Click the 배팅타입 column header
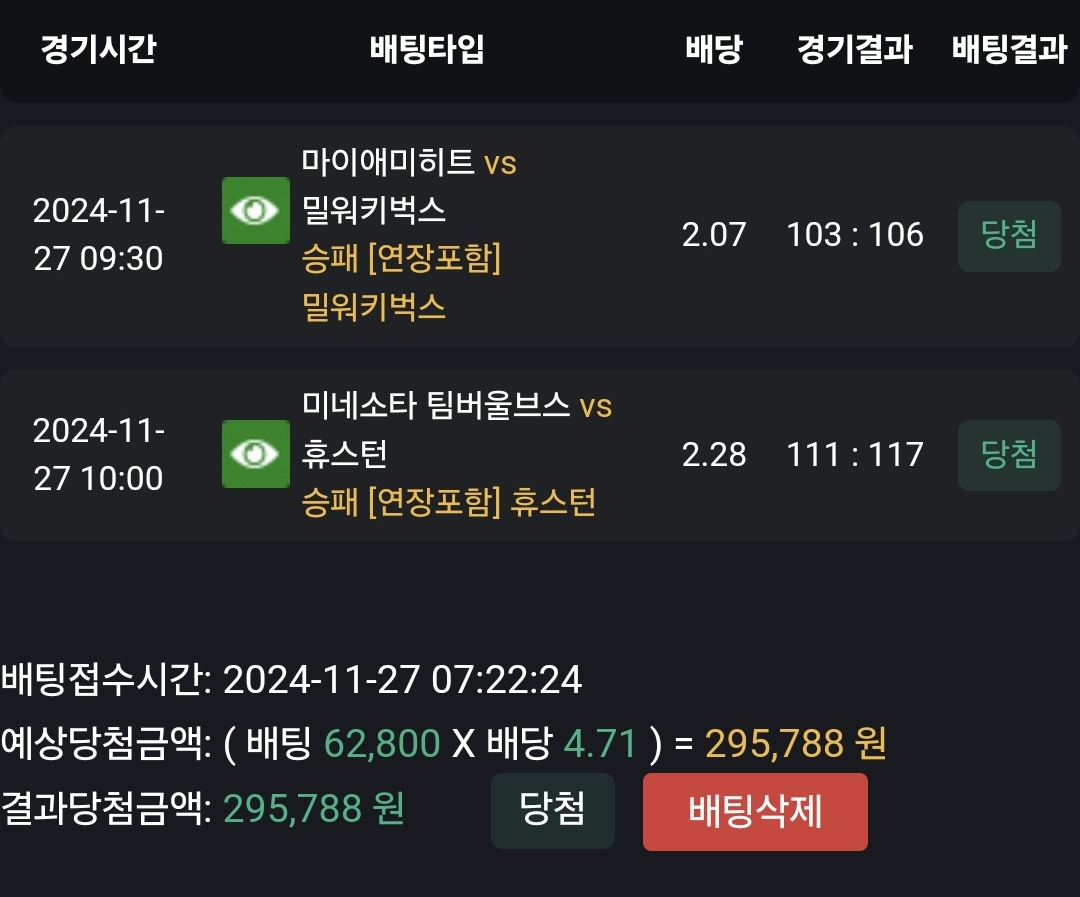Viewport: 1080px width, 897px height. click(427, 49)
